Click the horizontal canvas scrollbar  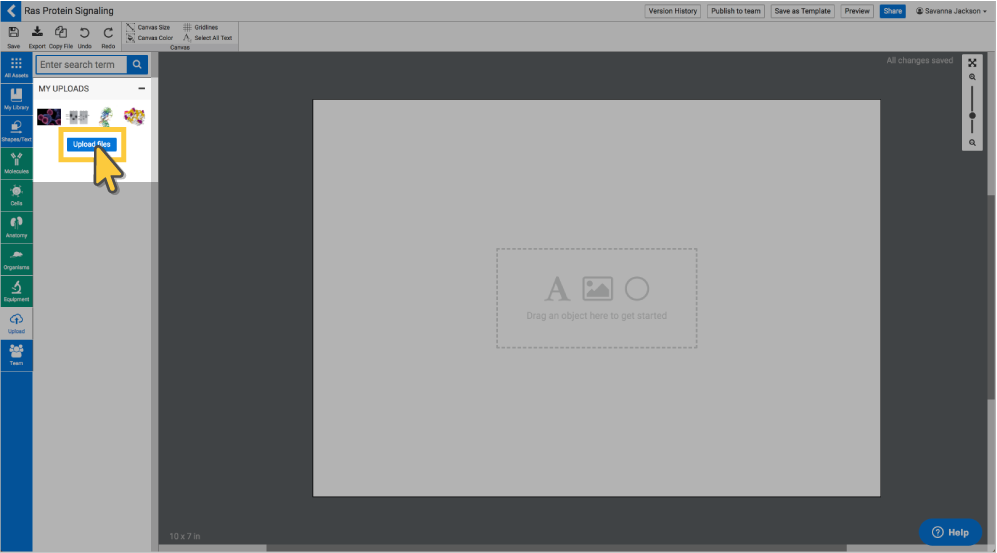[556, 548]
